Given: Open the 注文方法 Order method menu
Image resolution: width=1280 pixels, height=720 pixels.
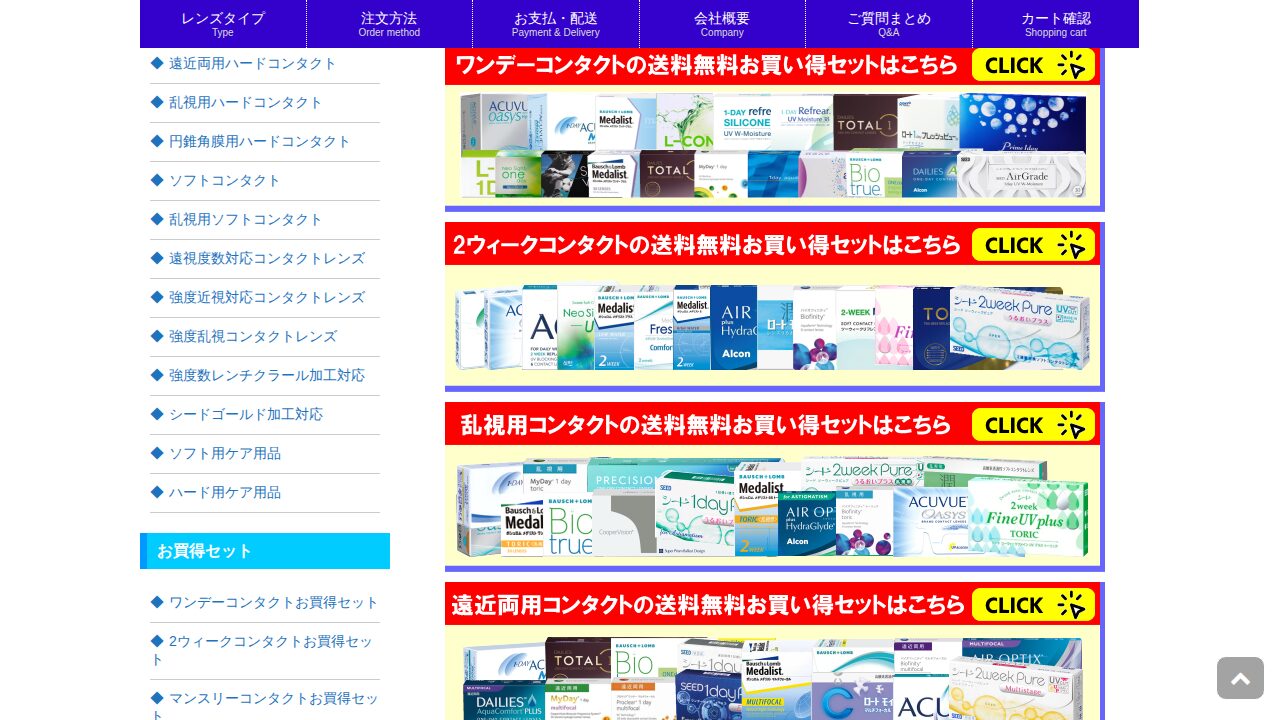Looking at the screenshot, I should pos(389,24).
